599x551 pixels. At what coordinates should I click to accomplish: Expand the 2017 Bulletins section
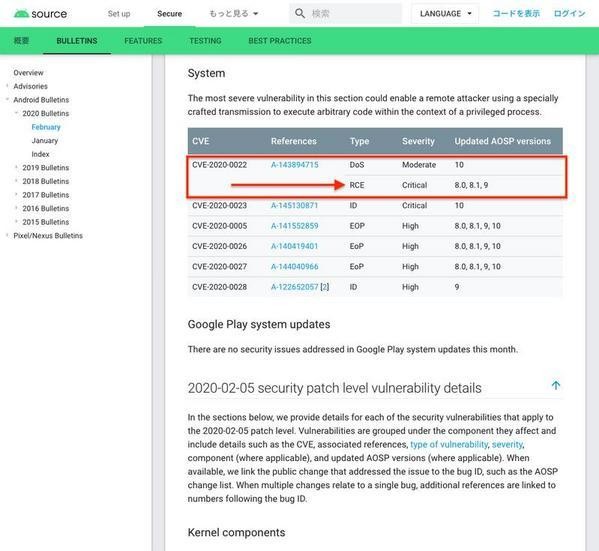pyautogui.click(x=16, y=195)
